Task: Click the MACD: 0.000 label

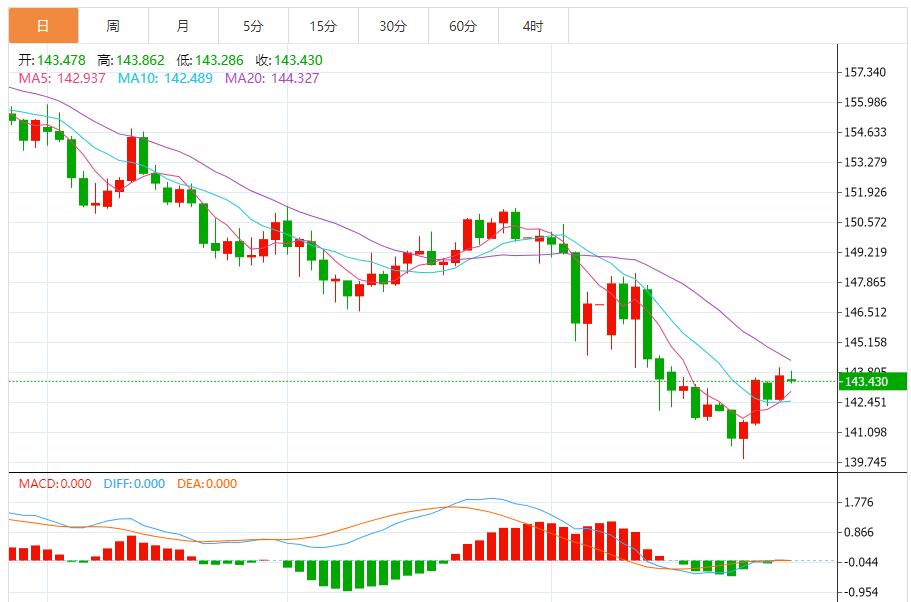Action: [x=55, y=484]
